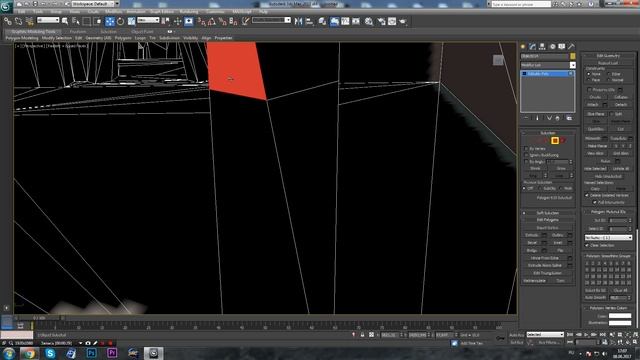Open the Workspace Default dropdown
Image resolution: width=640 pixels, height=360 pixels.
(96, 4)
